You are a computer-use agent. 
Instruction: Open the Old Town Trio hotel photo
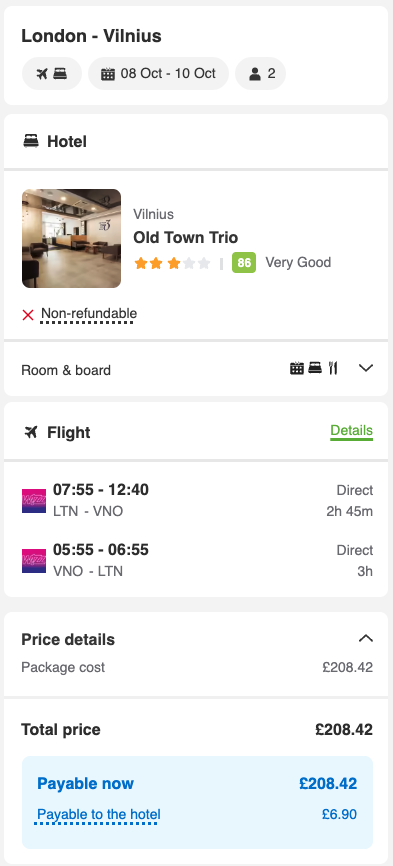coord(71,239)
